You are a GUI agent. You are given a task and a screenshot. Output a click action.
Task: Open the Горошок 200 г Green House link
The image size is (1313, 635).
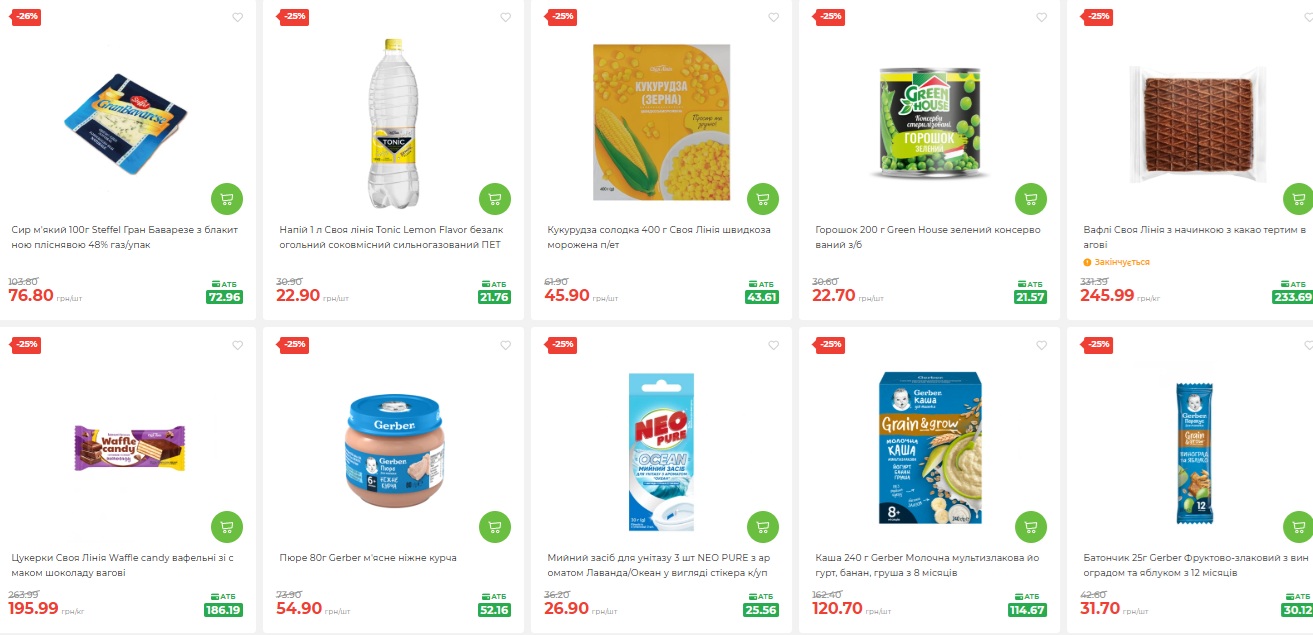point(928,237)
